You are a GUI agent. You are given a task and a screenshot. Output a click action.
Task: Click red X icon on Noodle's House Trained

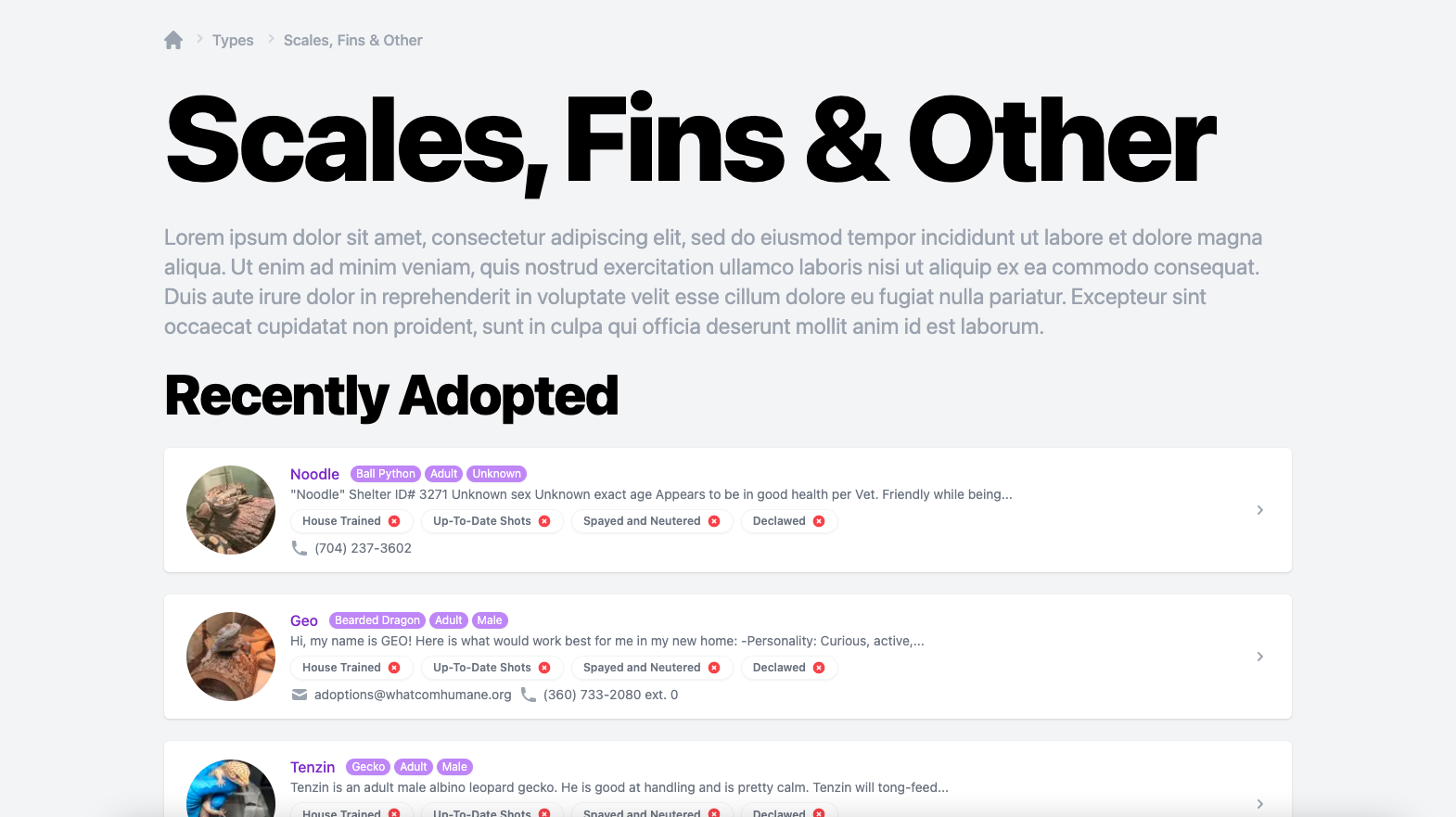(x=394, y=521)
